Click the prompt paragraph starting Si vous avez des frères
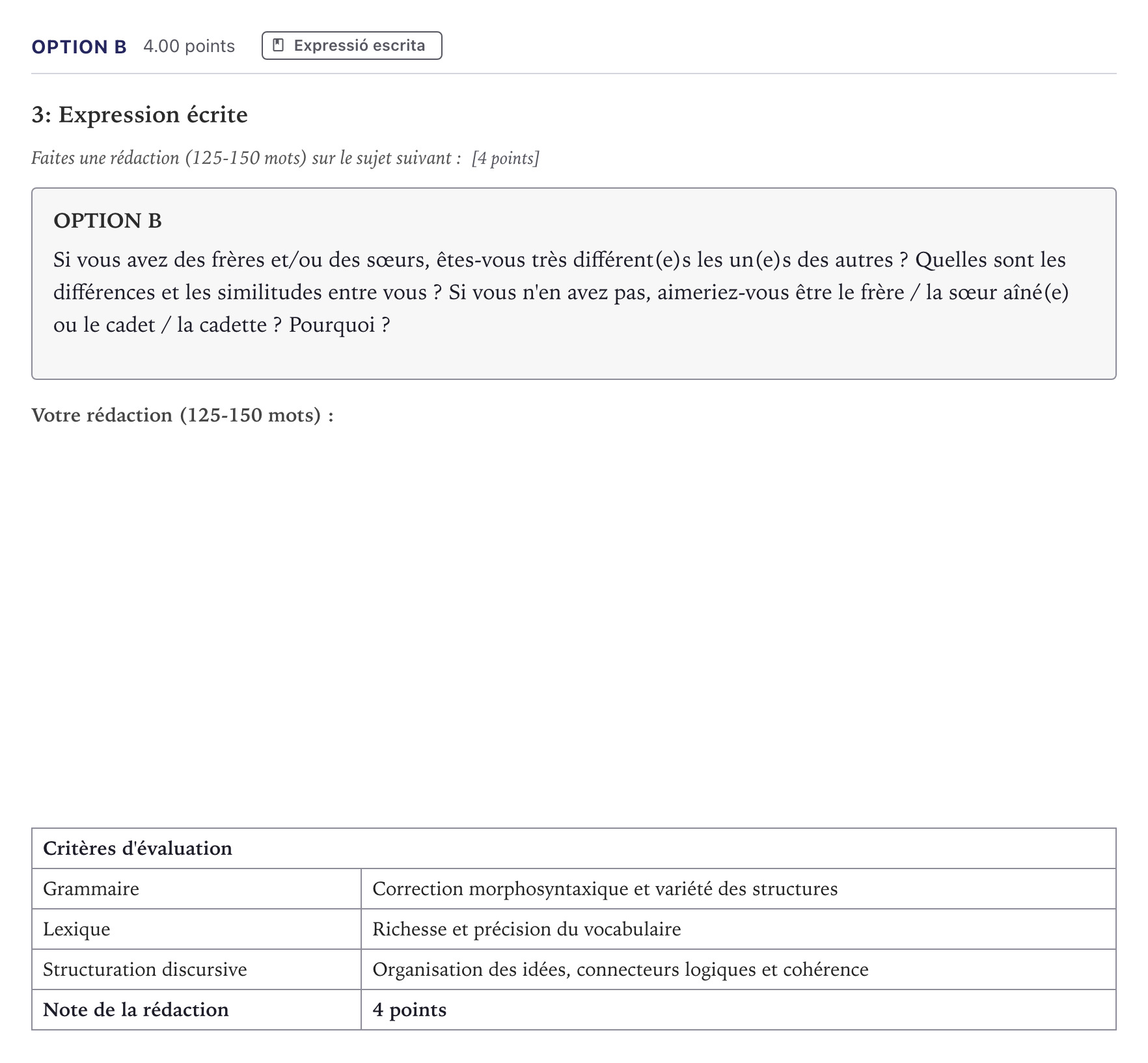Viewport: 1148px width, 1063px height. [x=561, y=292]
